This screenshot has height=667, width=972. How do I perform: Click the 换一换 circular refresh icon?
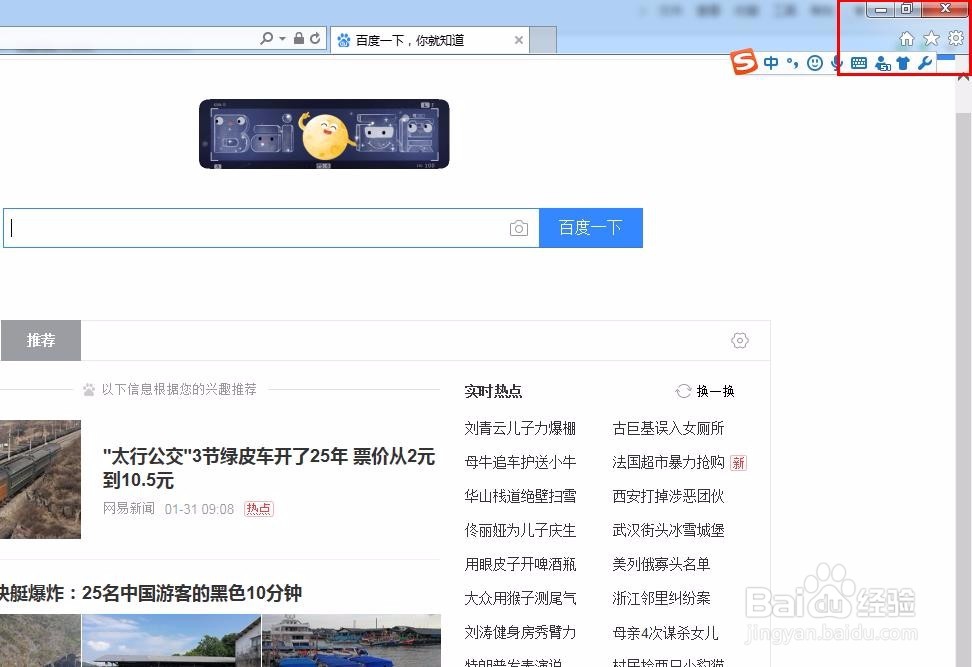pyautogui.click(x=683, y=391)
